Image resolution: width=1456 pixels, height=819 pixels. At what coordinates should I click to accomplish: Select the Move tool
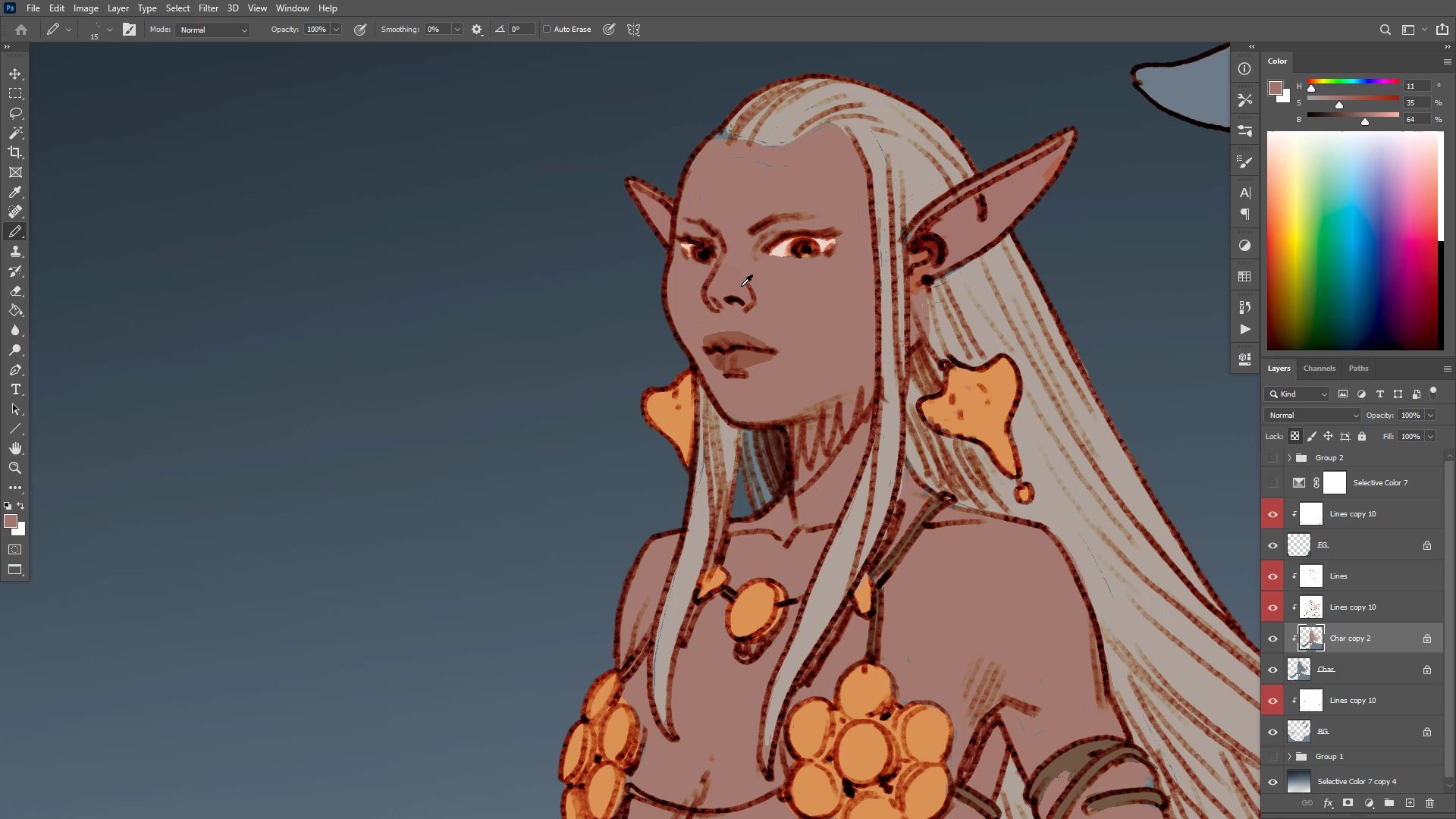point(15,74)
